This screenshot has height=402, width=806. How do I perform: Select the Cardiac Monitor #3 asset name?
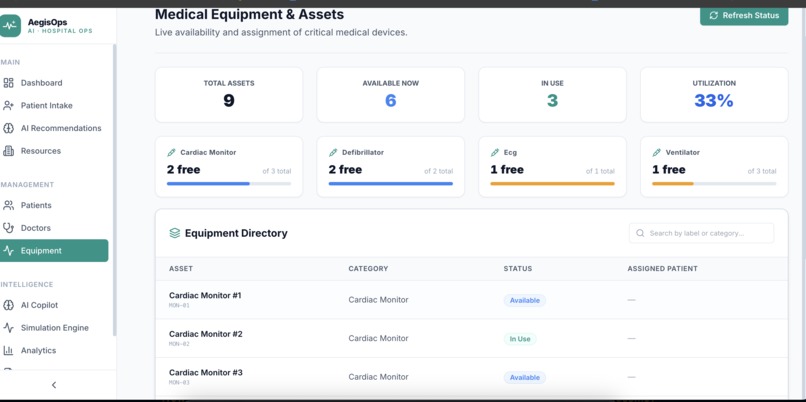[x=206, y=373]
